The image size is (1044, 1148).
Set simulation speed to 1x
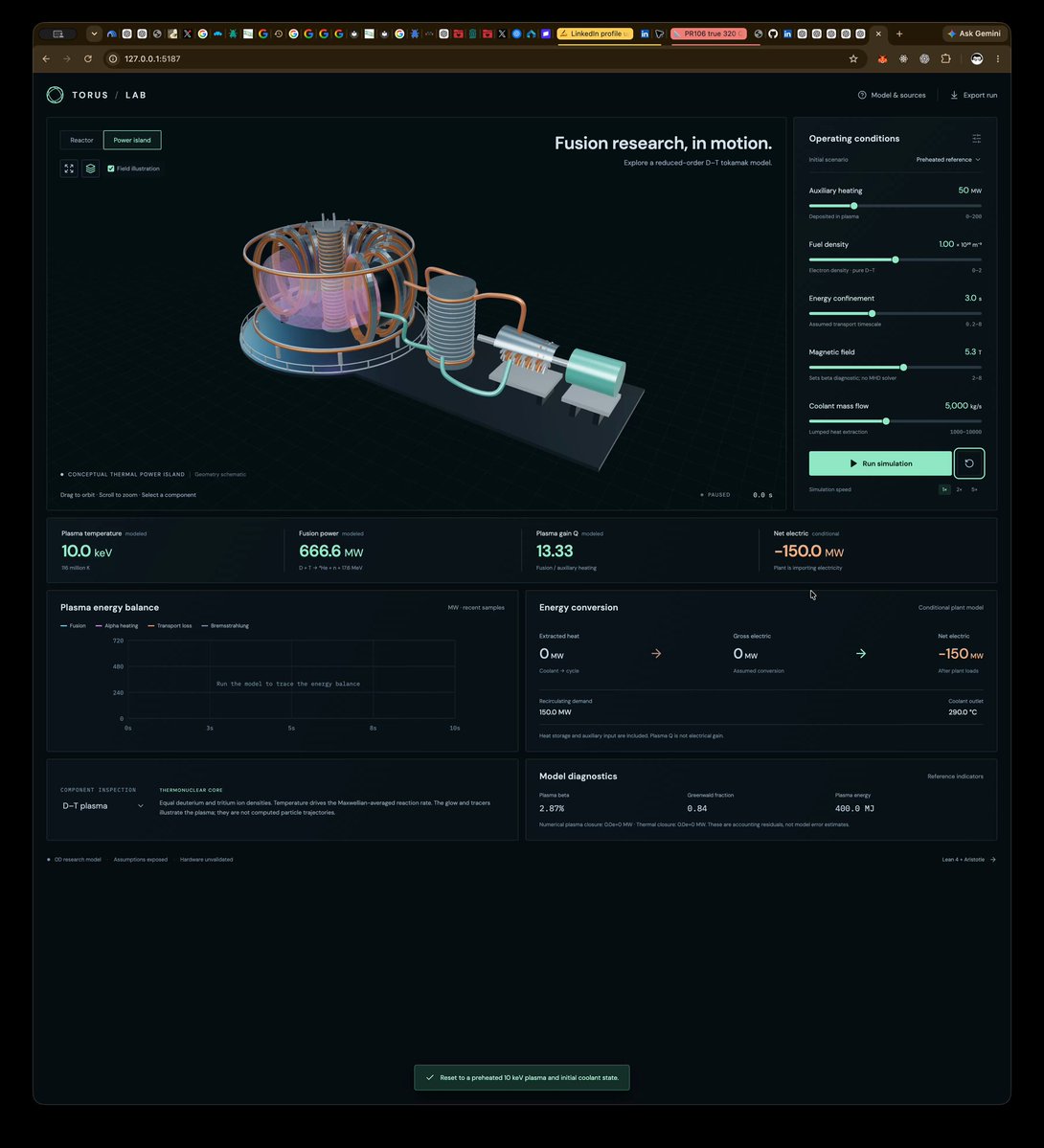(944, 490)
